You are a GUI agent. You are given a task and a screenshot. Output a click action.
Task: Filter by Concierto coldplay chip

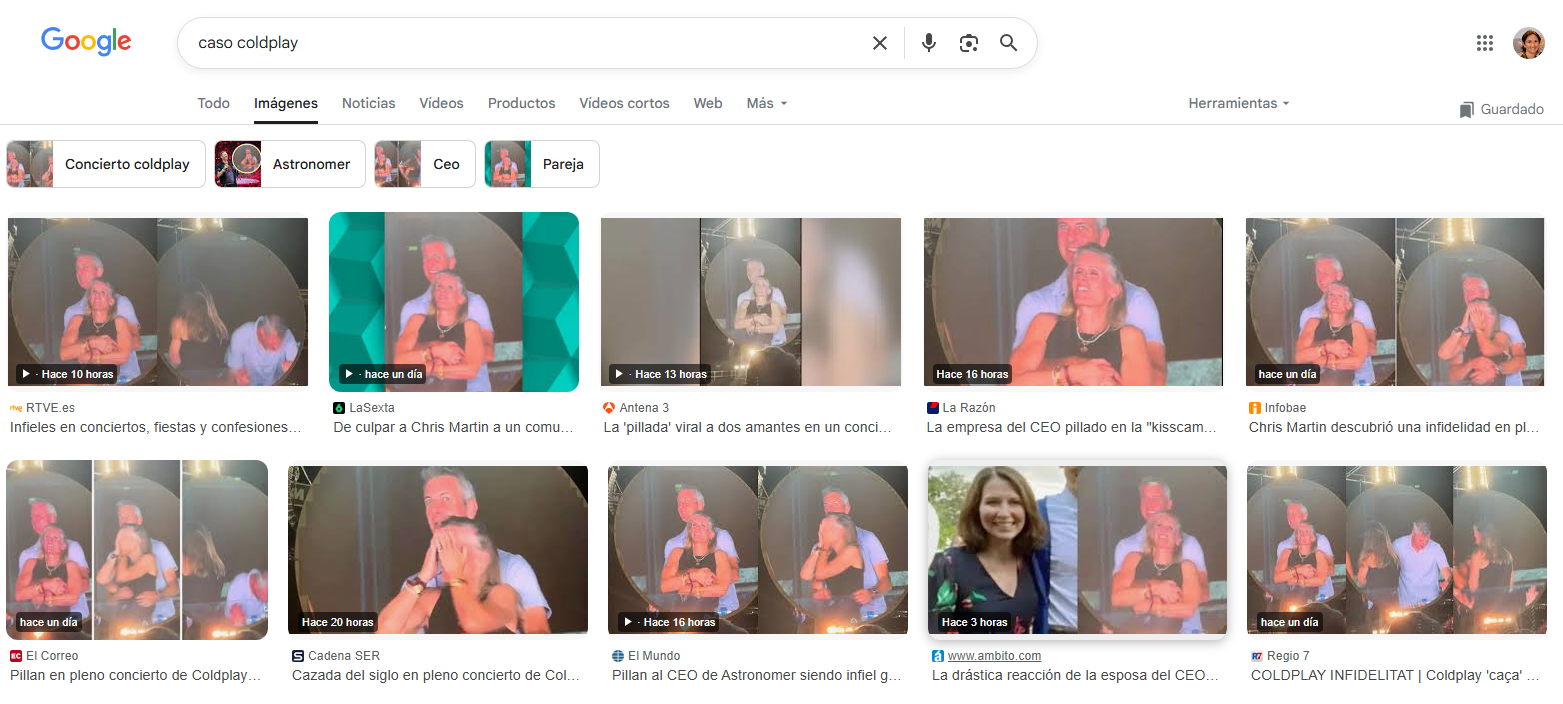pyautogui.click(x=106, y=164)
